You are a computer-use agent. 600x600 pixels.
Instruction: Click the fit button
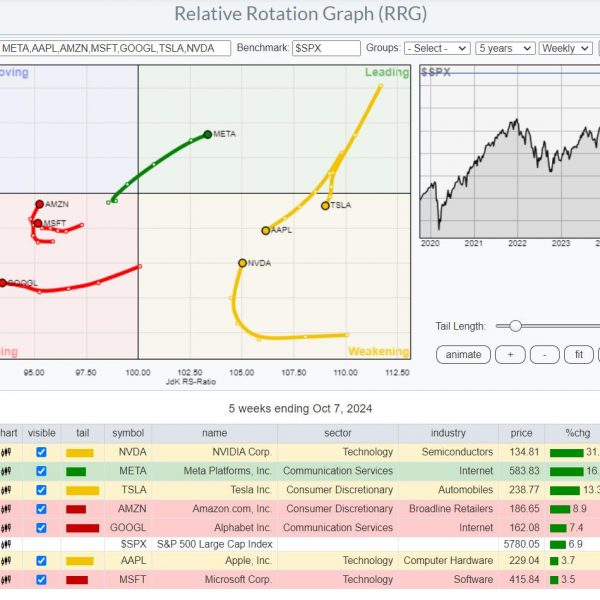coord(579,355)
